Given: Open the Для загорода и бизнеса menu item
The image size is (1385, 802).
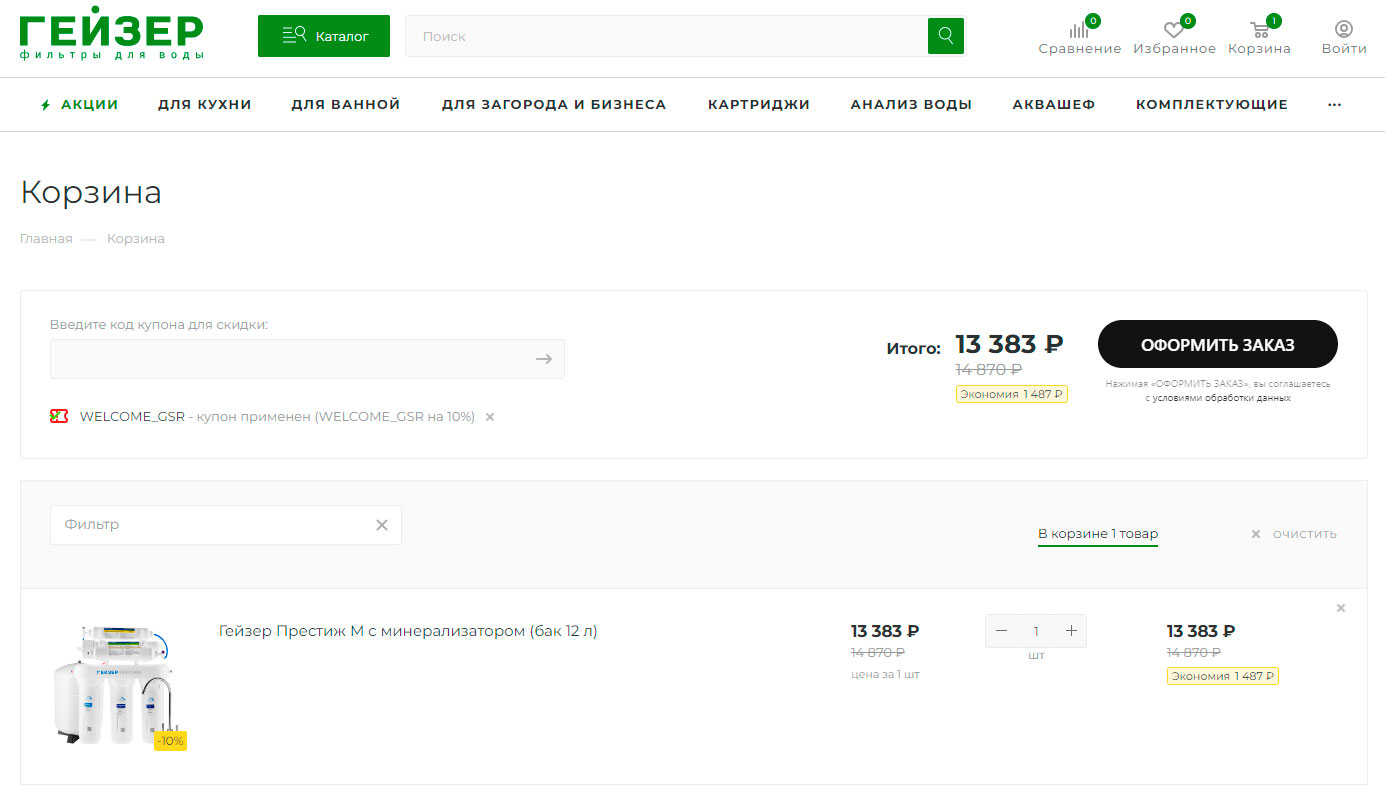Looking at the screenshot, I should [554, 104].
